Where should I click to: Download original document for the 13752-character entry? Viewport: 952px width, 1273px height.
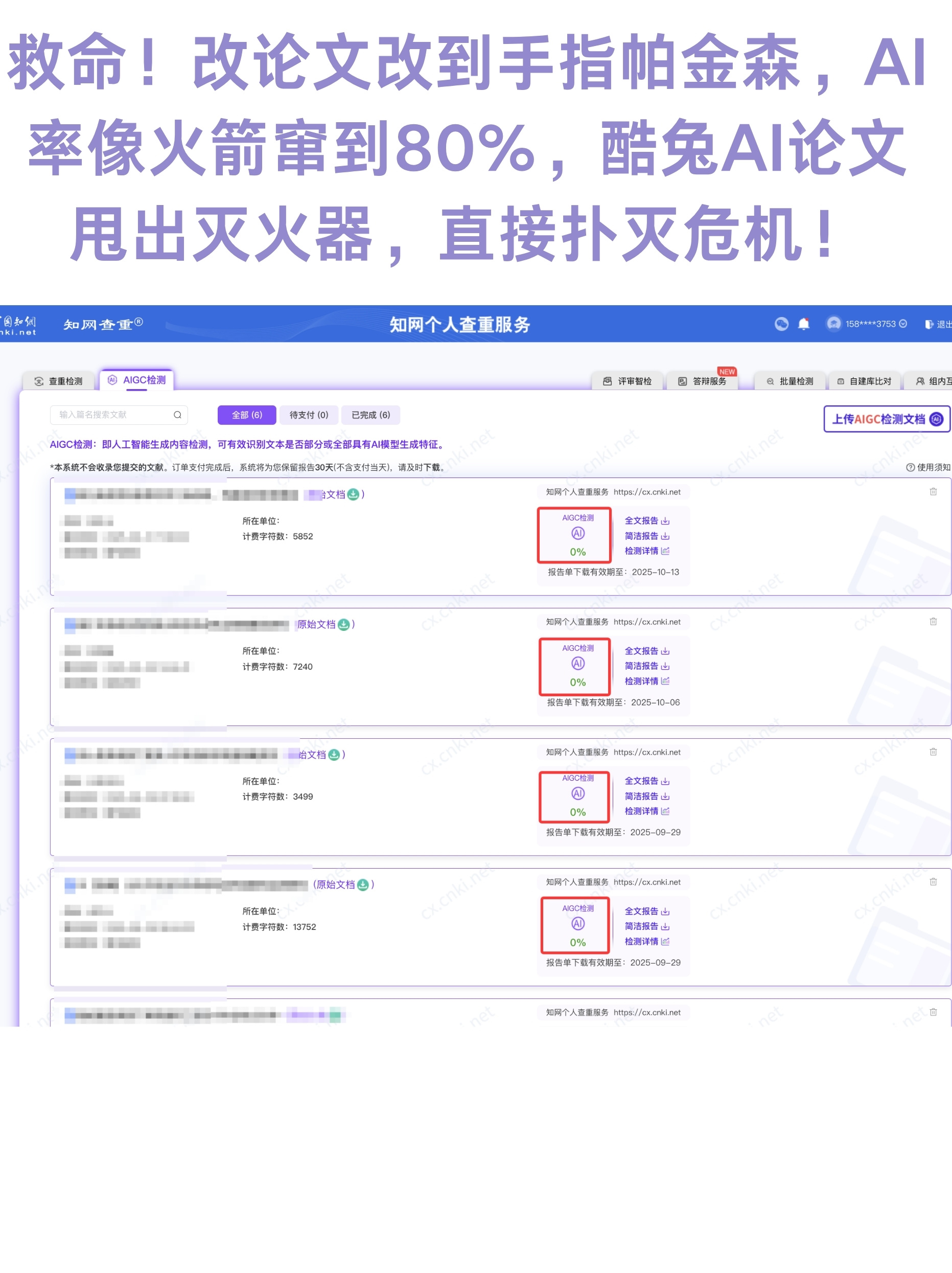click(363, 884)
